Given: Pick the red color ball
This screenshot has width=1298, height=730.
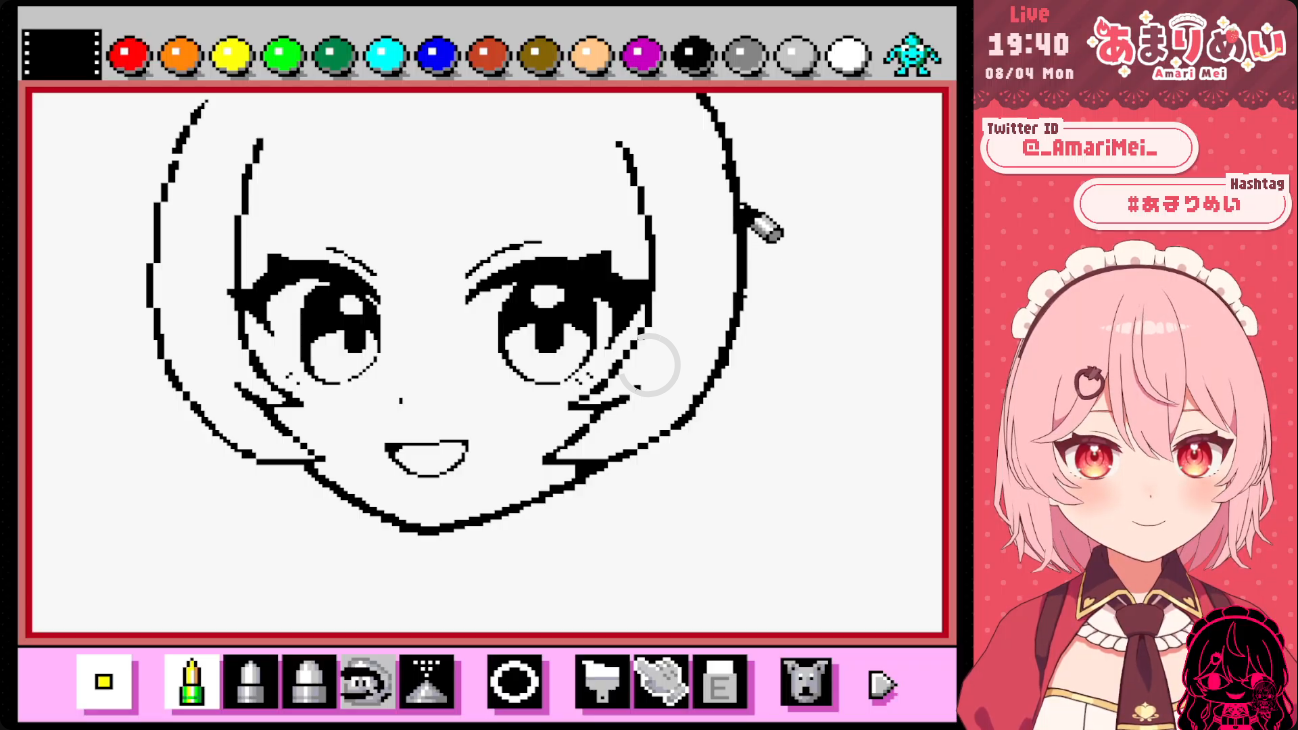Looking at the screenshot, I should 128,55.
